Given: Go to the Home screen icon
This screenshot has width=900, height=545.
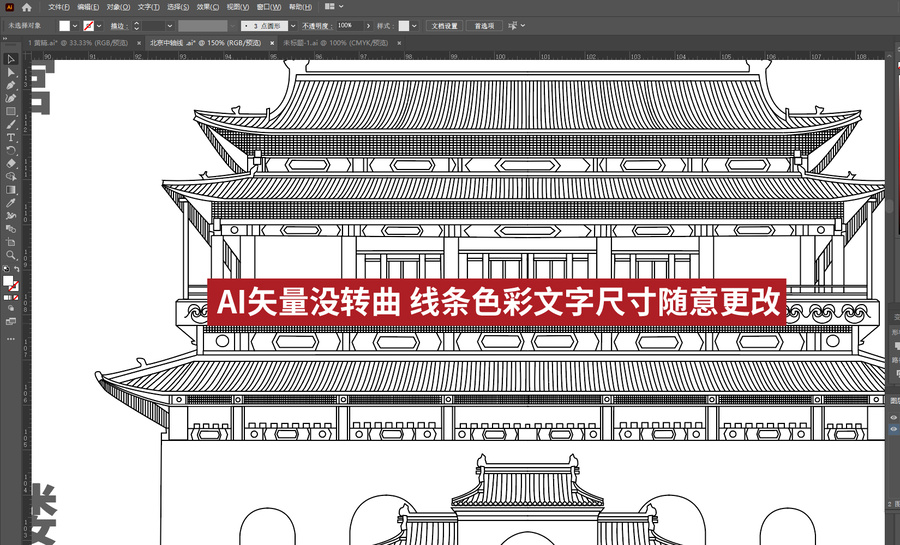Looking at the screenshot, I should click(26, 7).
